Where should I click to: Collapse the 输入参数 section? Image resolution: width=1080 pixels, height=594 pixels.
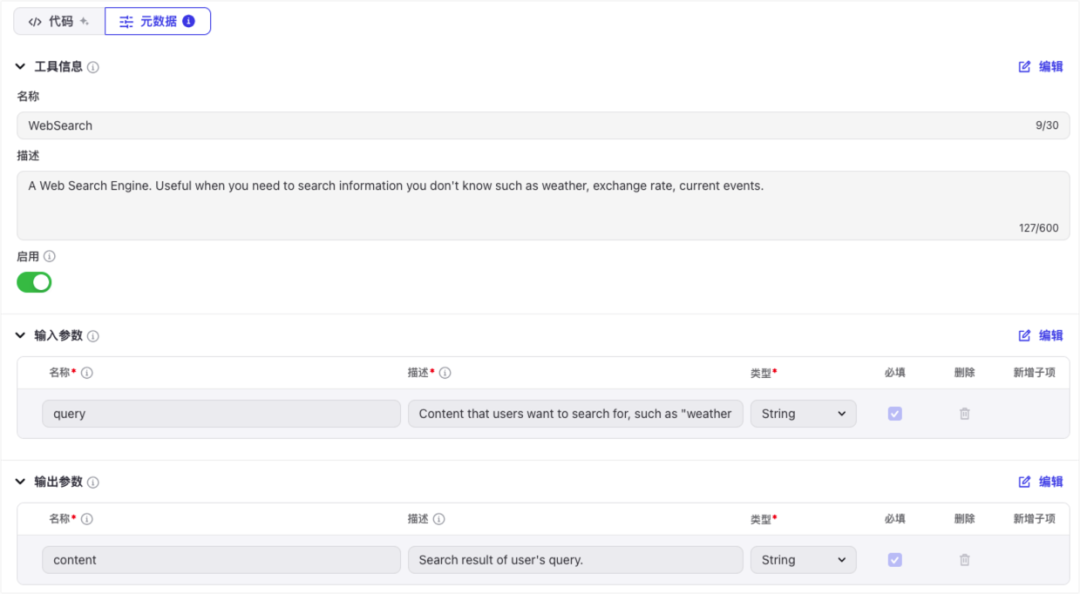click(21, 336)
